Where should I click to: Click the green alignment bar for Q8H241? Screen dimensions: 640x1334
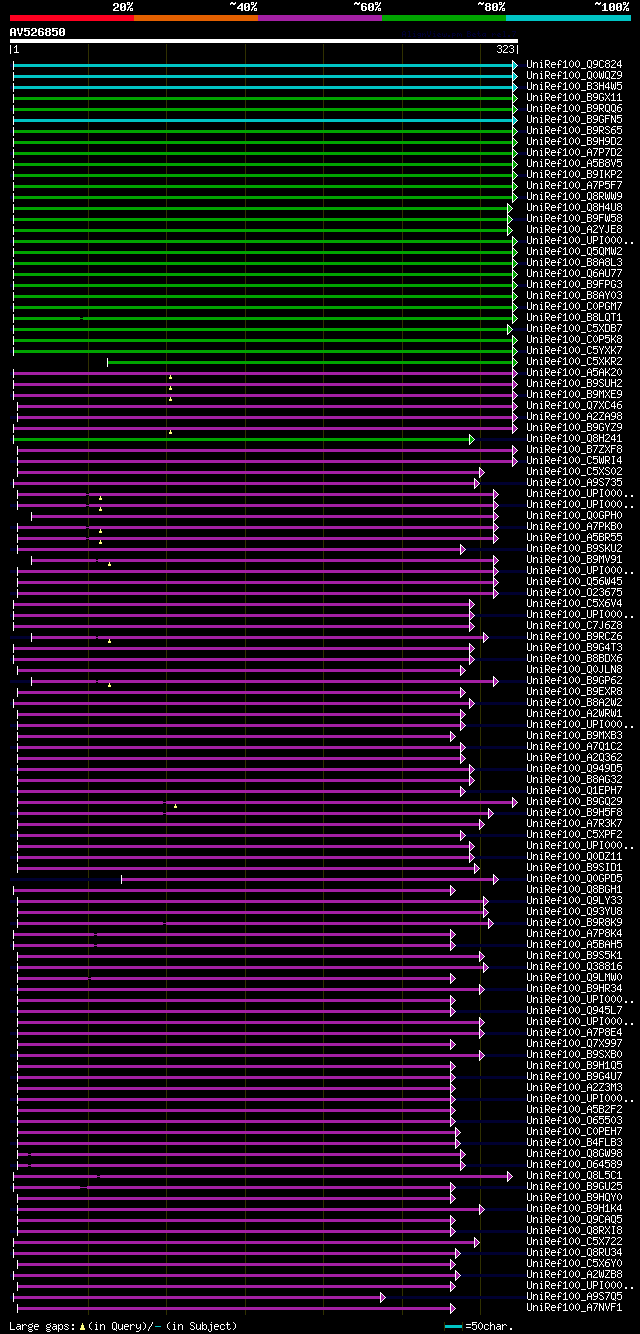(x=243, y=438)
